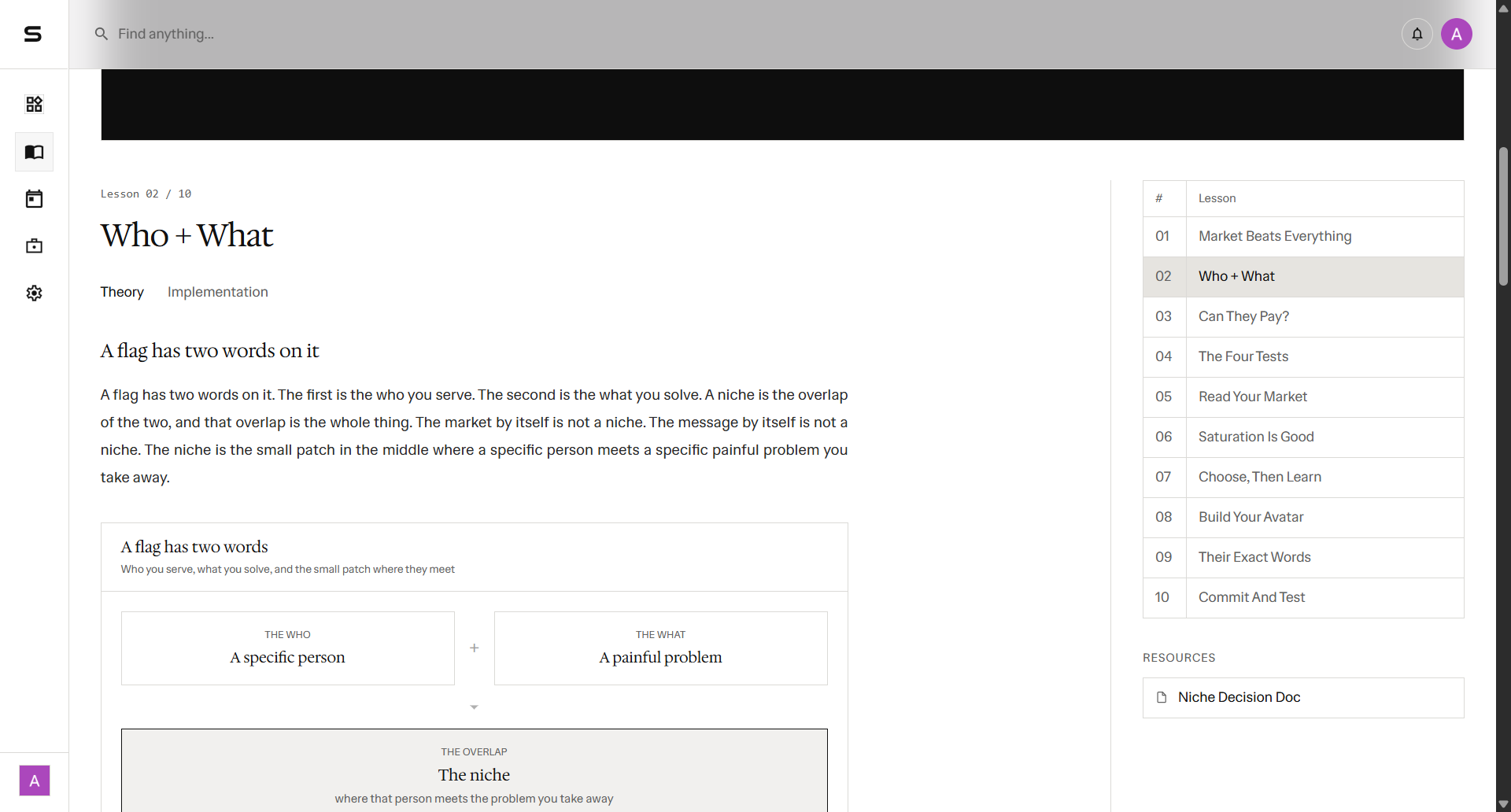Select the Theory tab

point(122,292)
